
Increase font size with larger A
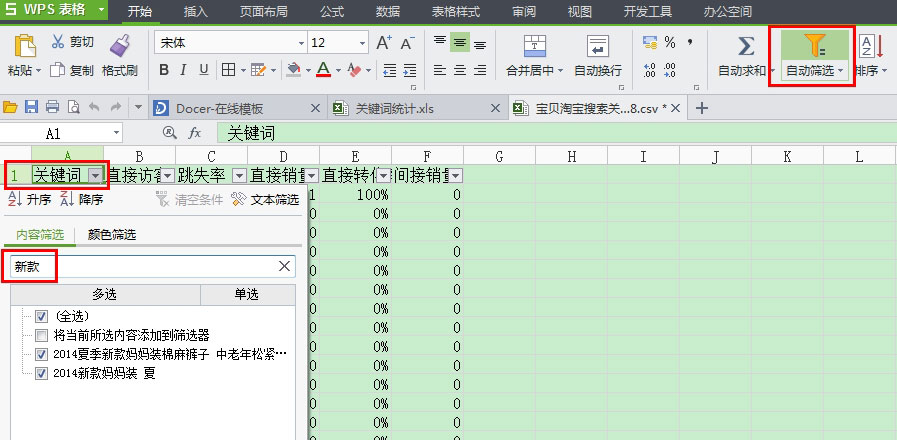pos(384,42)
